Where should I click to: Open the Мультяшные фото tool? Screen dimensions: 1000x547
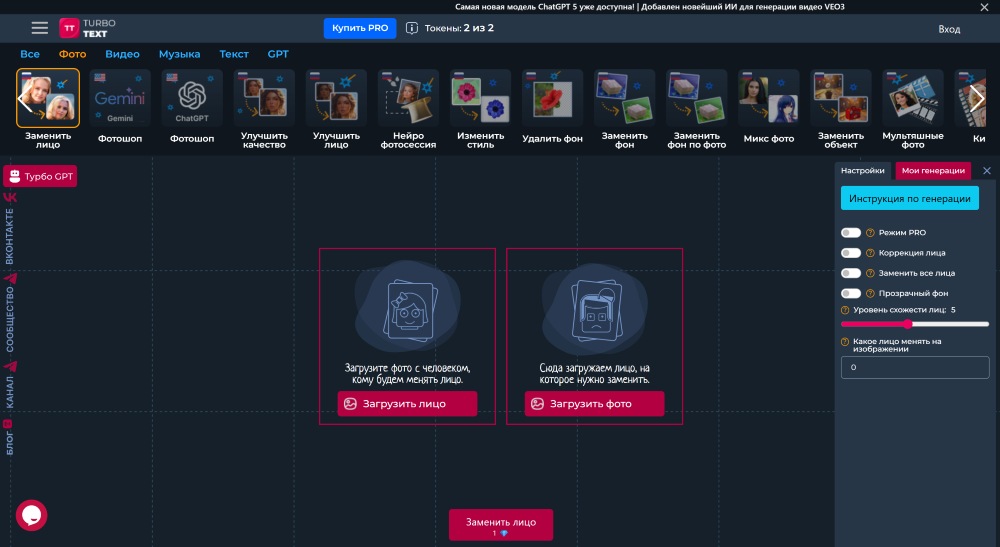point(912,99)
